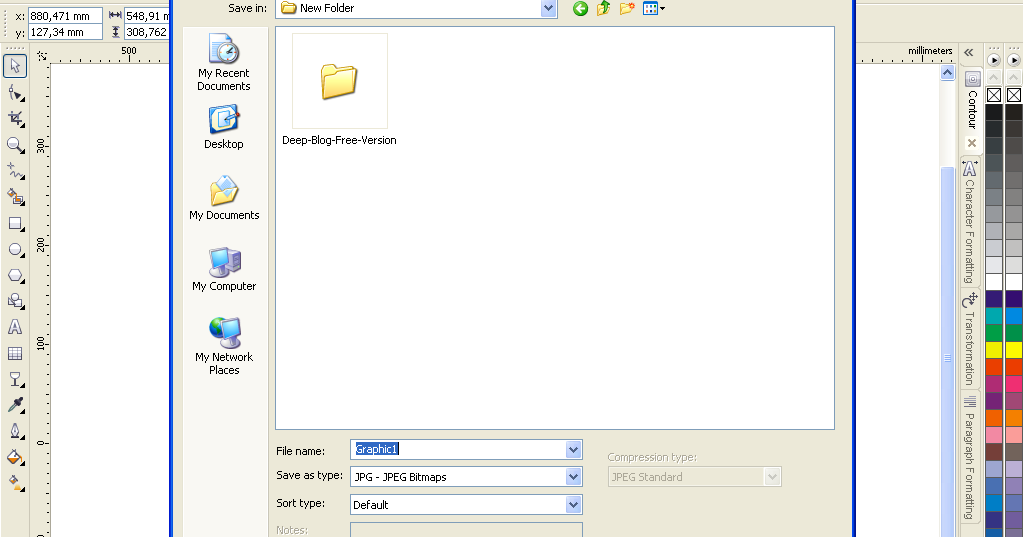Screen dimensions: 1023x537
Task: Close the Contour docker with X
Action: pyautogui.click(x=972, y=143)
